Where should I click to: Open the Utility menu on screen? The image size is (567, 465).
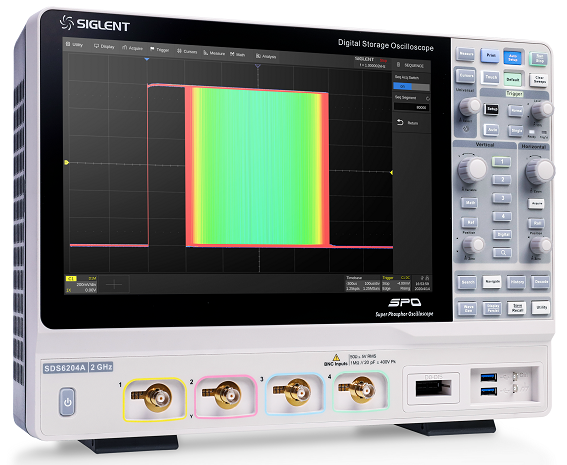pos(74,44)
